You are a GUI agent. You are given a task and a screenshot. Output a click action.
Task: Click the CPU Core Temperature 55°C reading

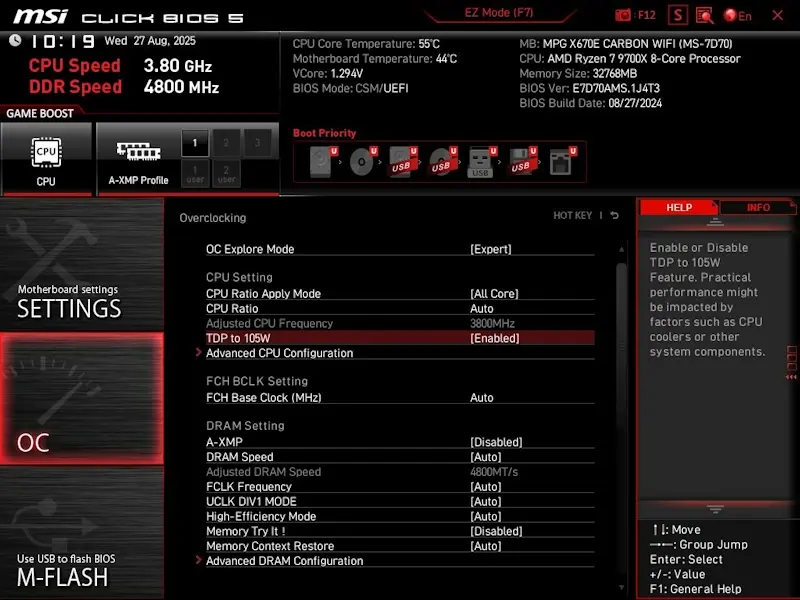click(x=366, y=44)
